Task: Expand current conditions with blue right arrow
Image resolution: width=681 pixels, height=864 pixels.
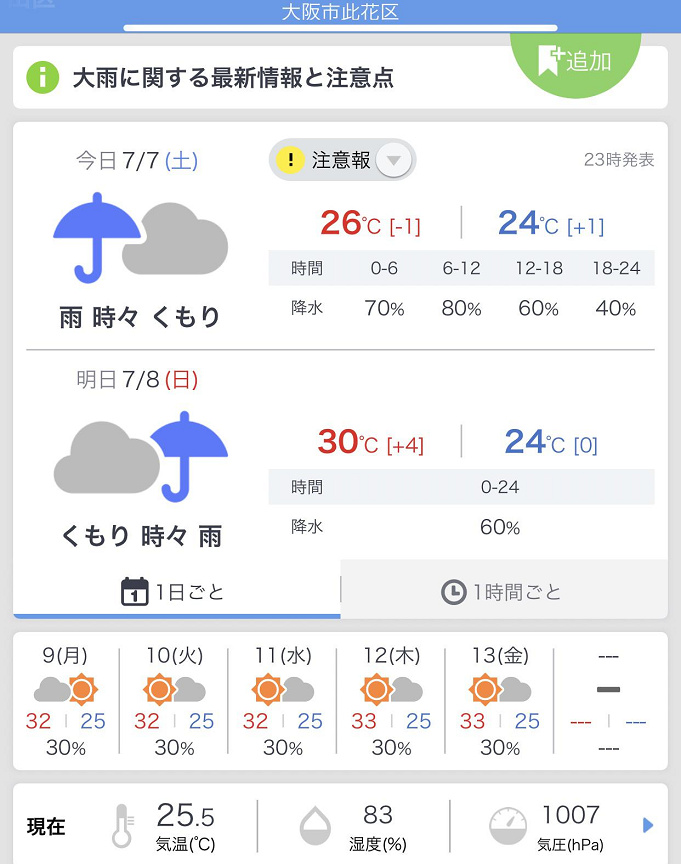Action: (x=647, y=825)
